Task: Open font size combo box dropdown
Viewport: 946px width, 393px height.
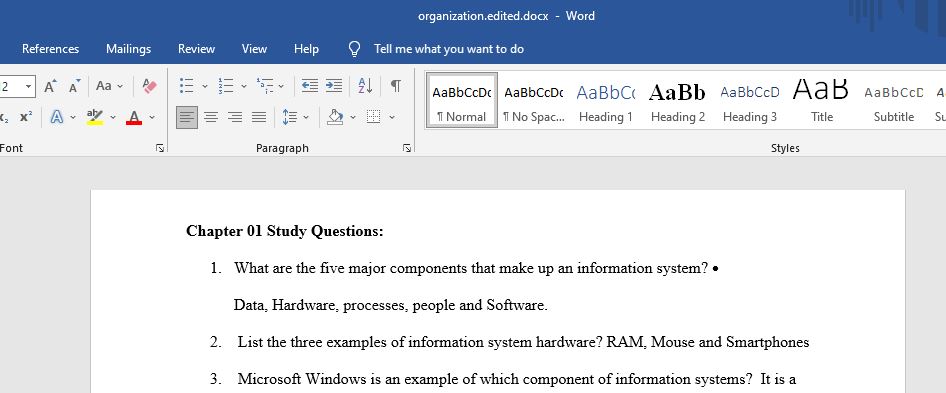Action: (x=28, y=86)
